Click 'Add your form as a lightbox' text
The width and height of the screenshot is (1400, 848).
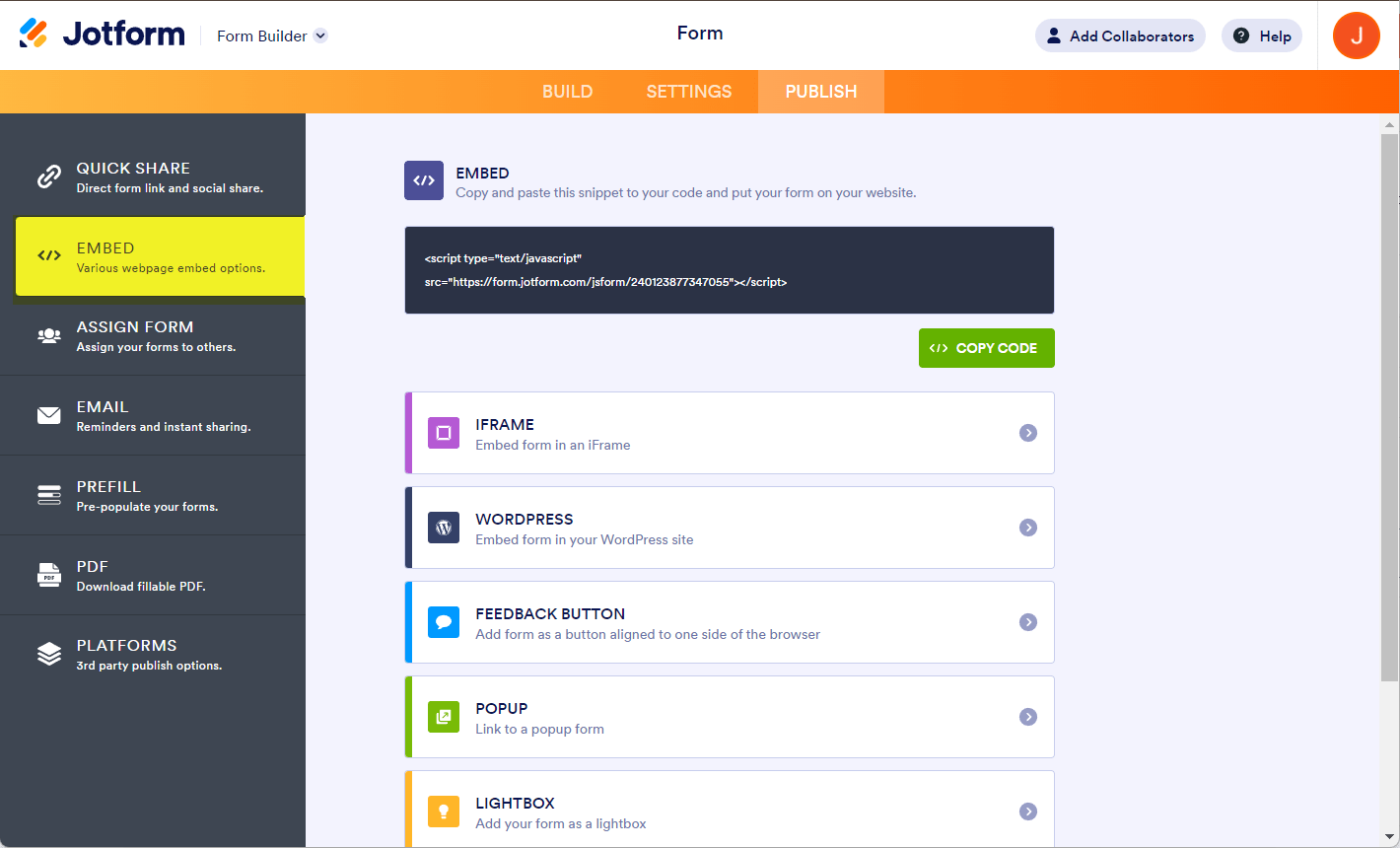pyautogui.click(x=561, y=823)
